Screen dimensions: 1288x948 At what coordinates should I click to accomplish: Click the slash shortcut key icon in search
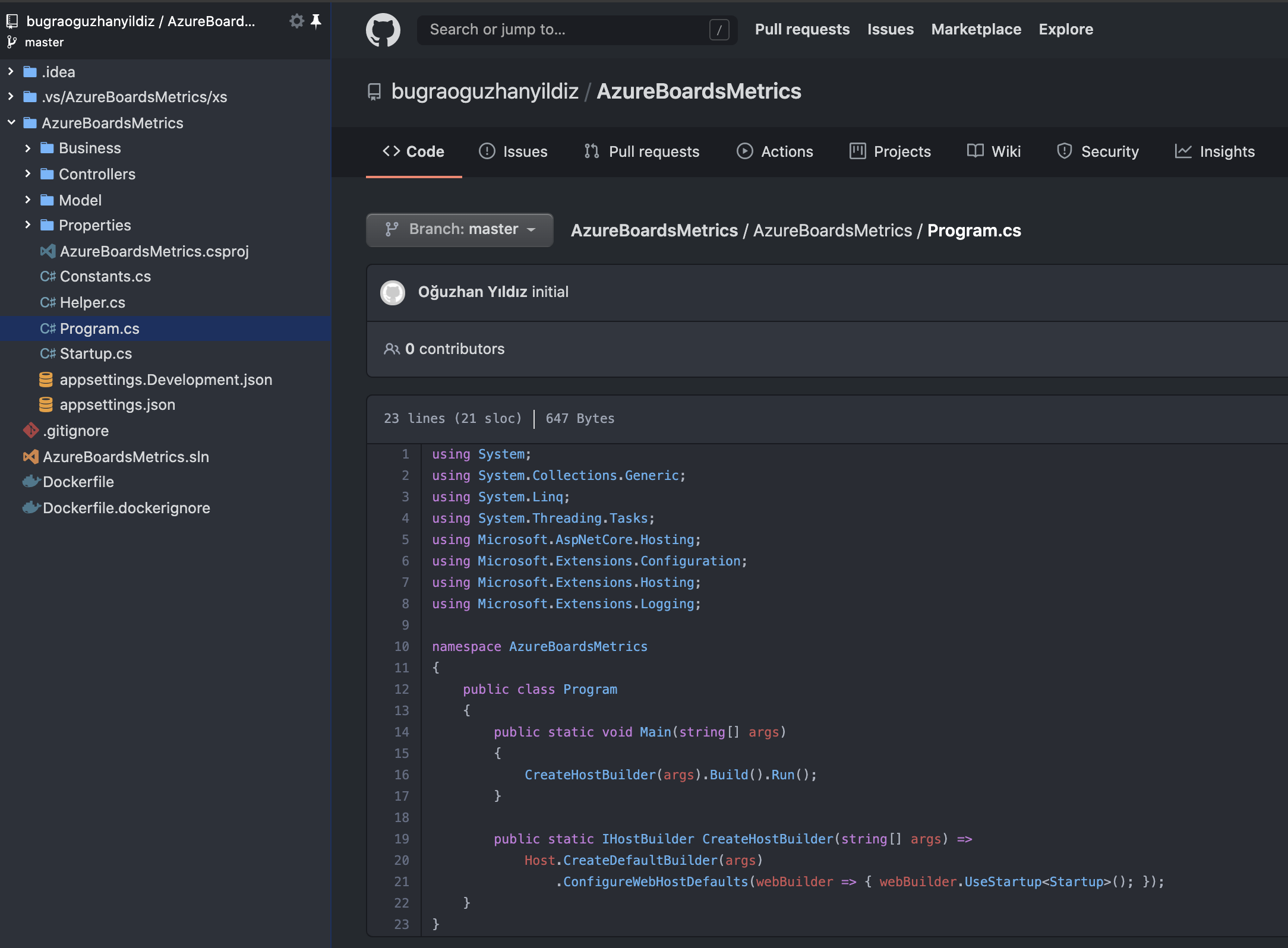tap(719, 30)
